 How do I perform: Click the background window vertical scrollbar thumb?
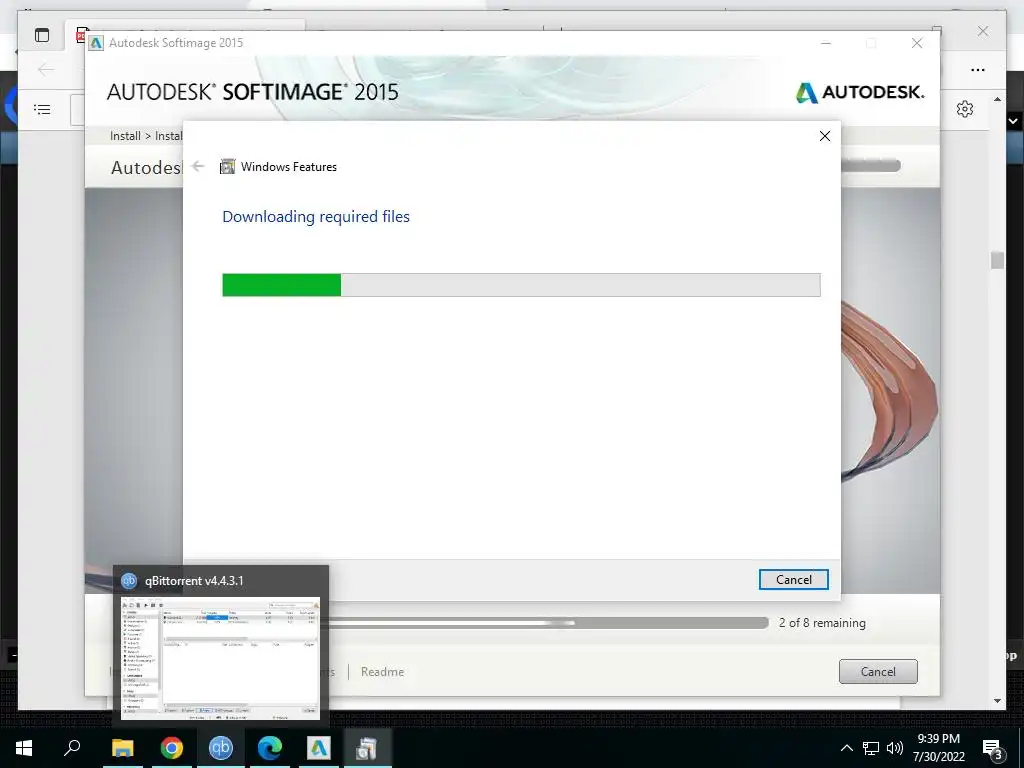click(x=997, y=260)
